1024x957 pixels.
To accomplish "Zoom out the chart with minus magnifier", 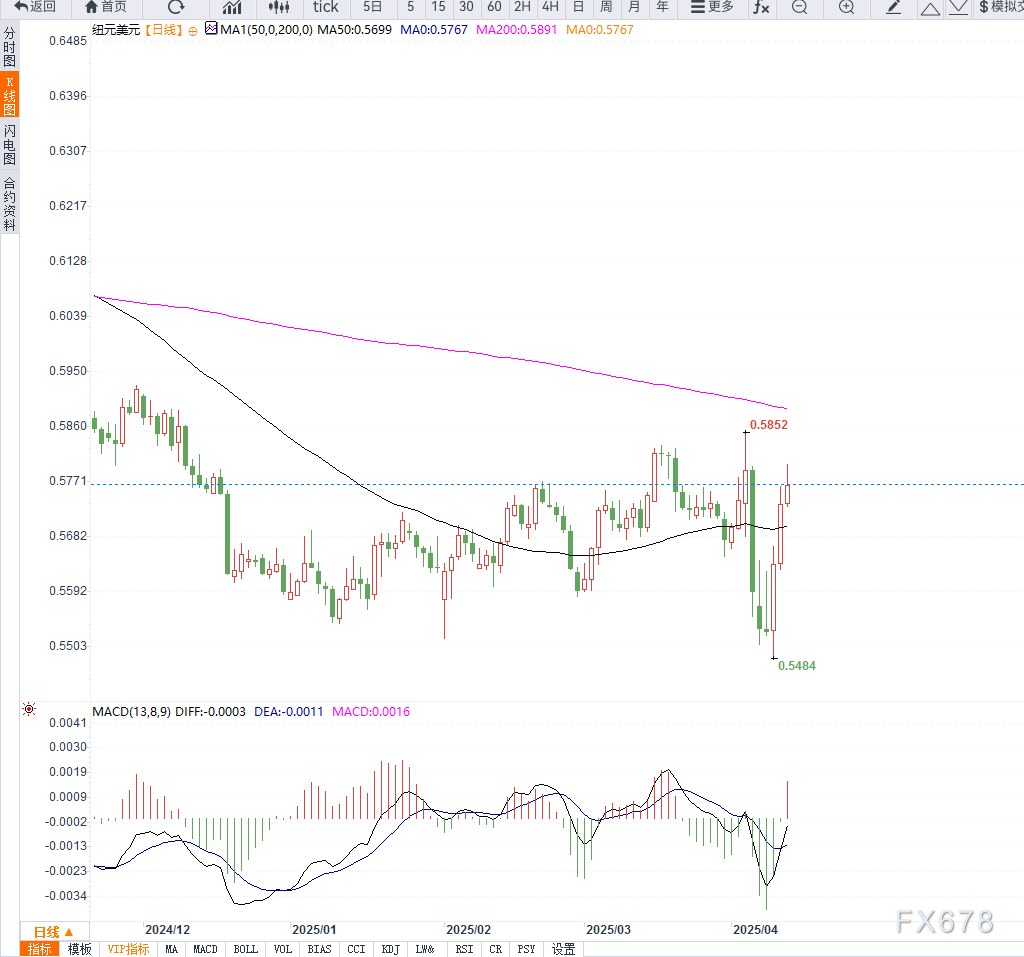I will pos(799,7).
